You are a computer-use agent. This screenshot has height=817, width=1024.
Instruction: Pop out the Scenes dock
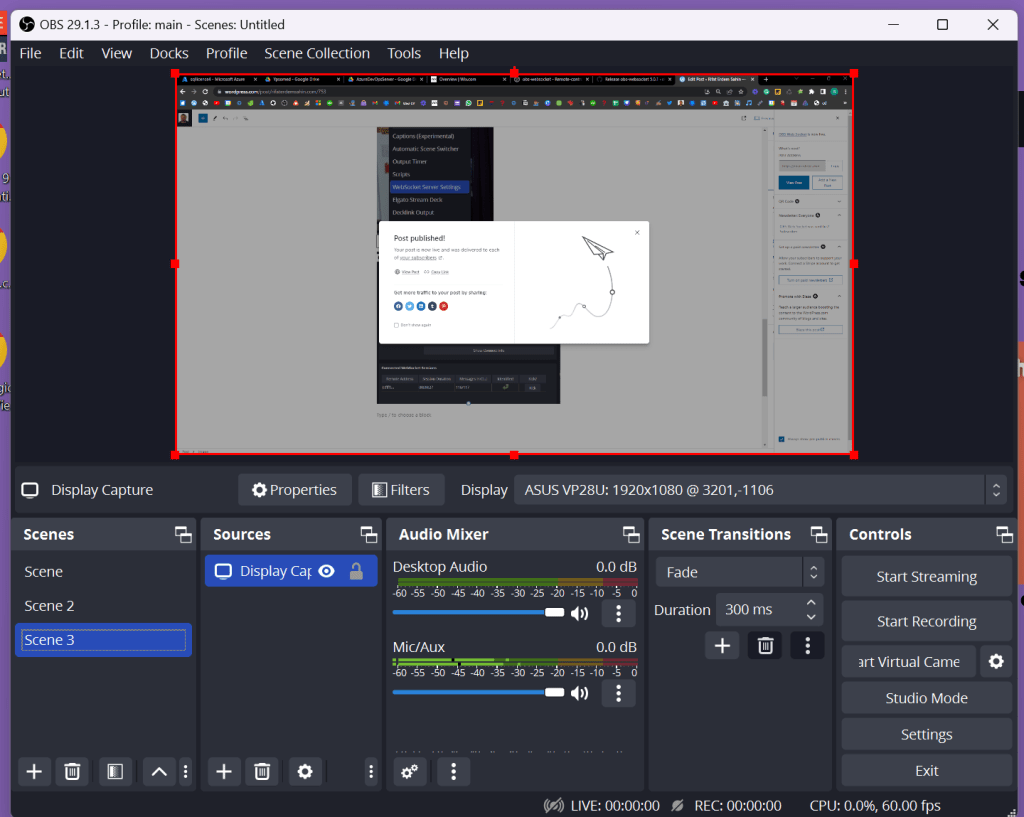183,535
